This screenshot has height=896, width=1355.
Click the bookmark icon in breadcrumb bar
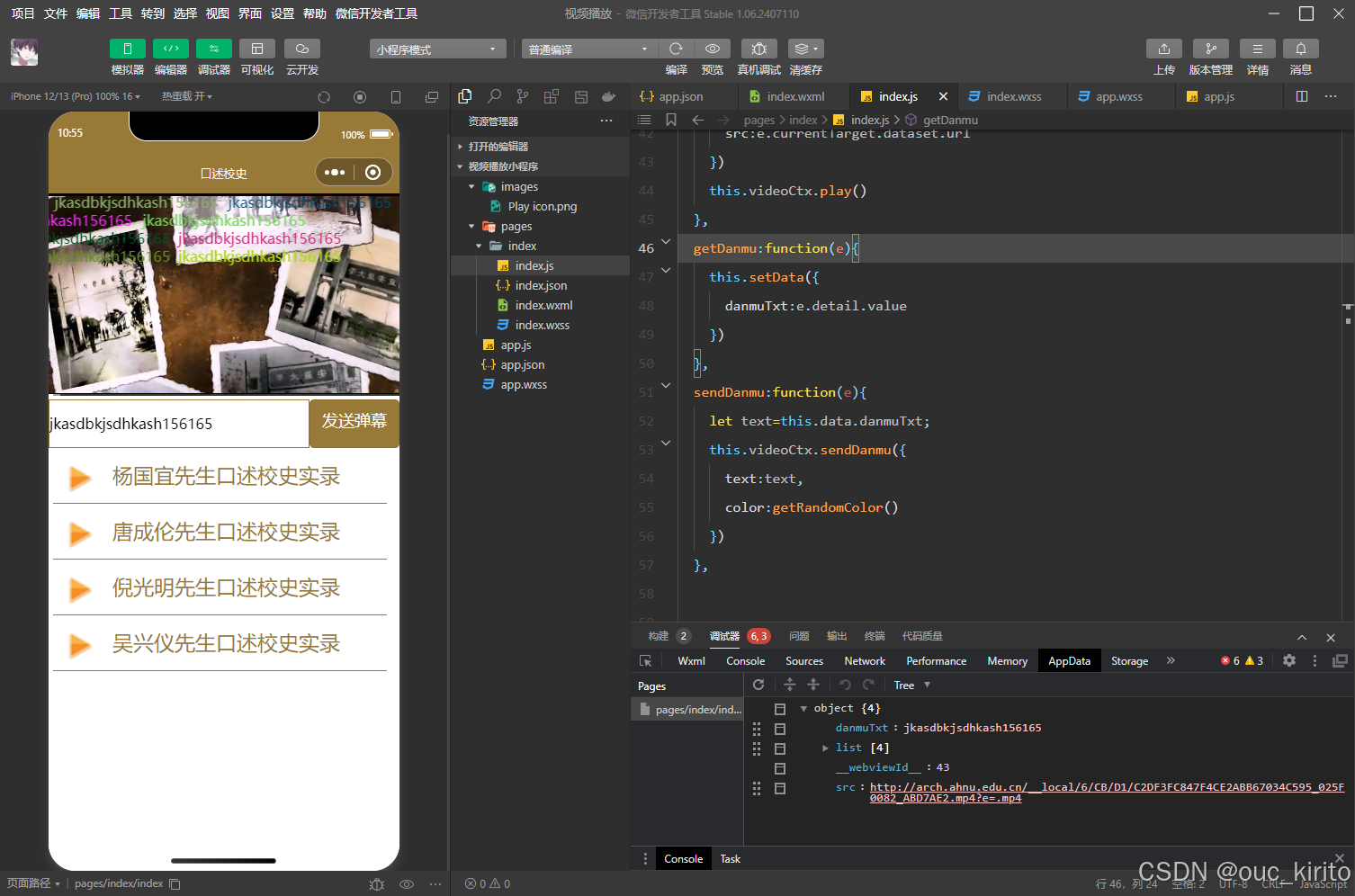[671, 120]
